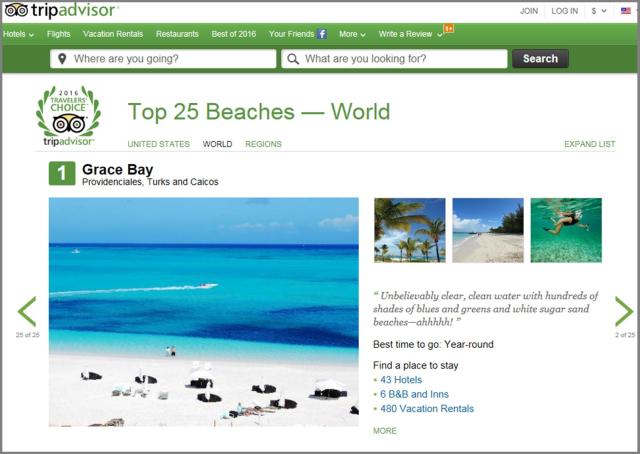Switch to the United States tab
640x454 pixels.
pyautogui.click(x=159, y=144)
